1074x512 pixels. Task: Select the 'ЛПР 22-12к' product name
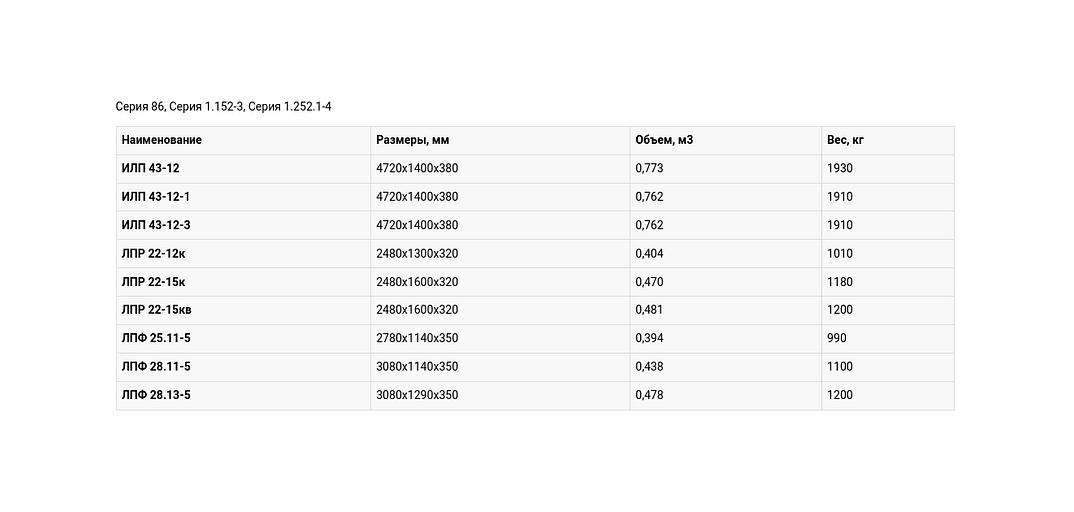pyautogui.click(x=154, y=254)
